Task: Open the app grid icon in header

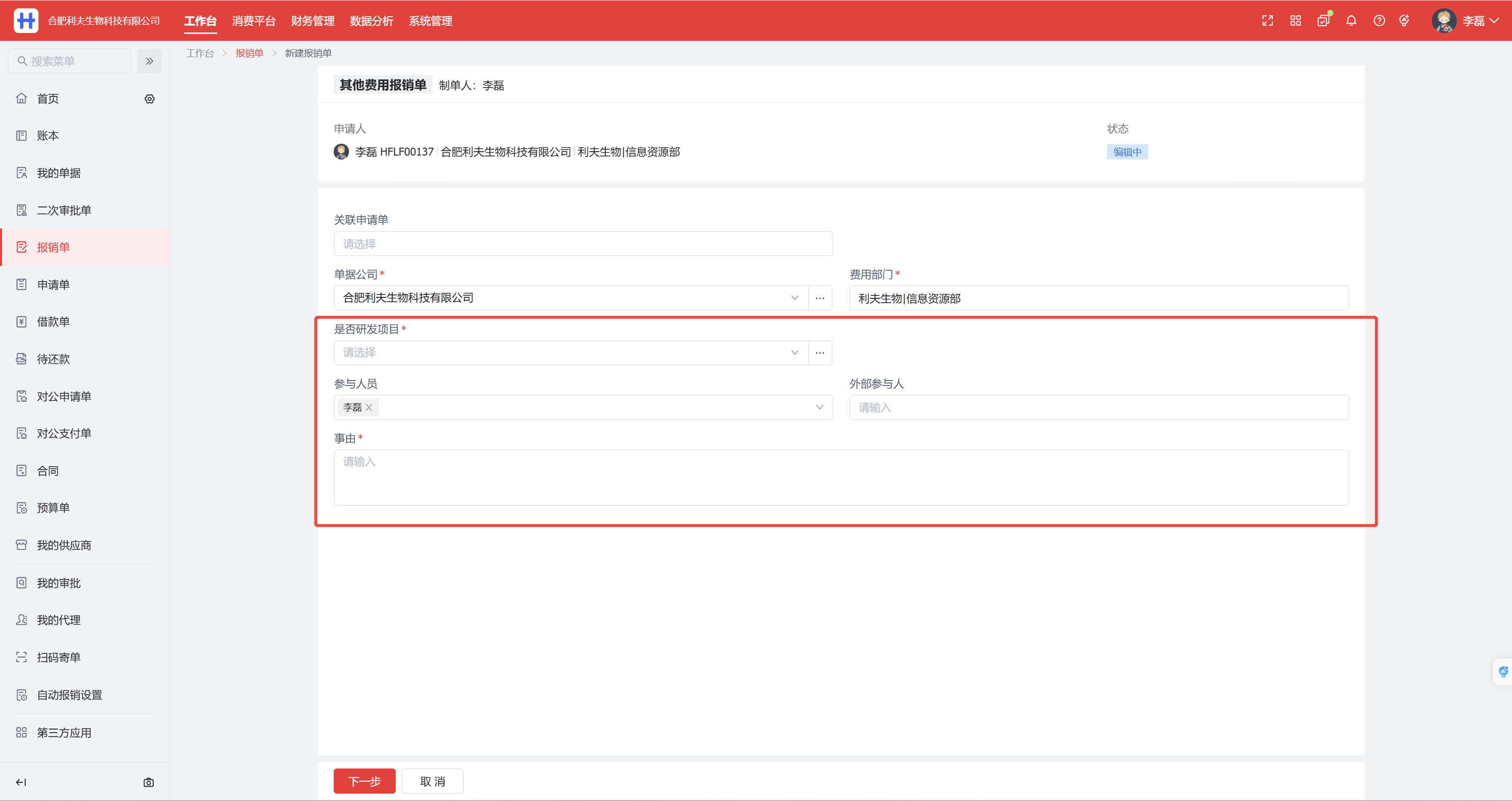Action: pos(1295,21)
